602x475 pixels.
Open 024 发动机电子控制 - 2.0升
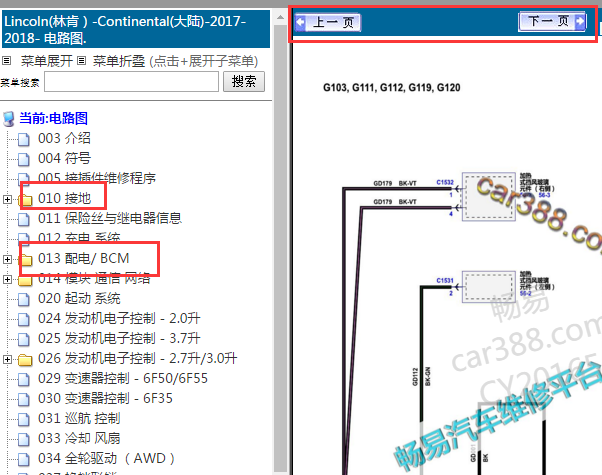119,318
